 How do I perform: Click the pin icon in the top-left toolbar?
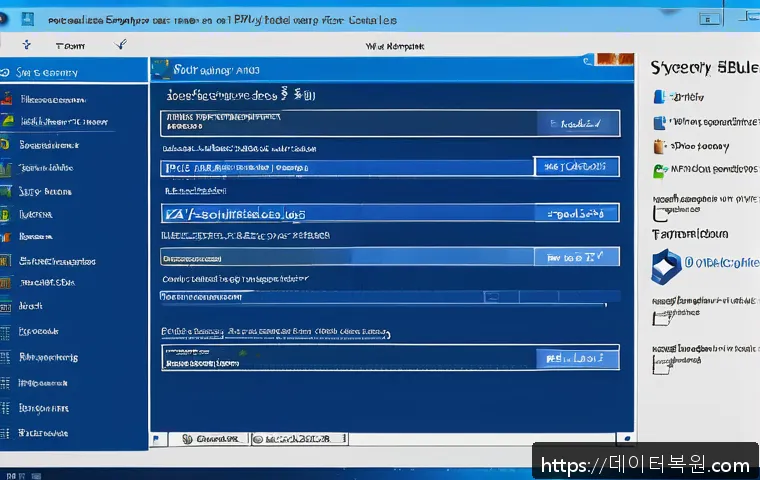click(x=27, y=45)
